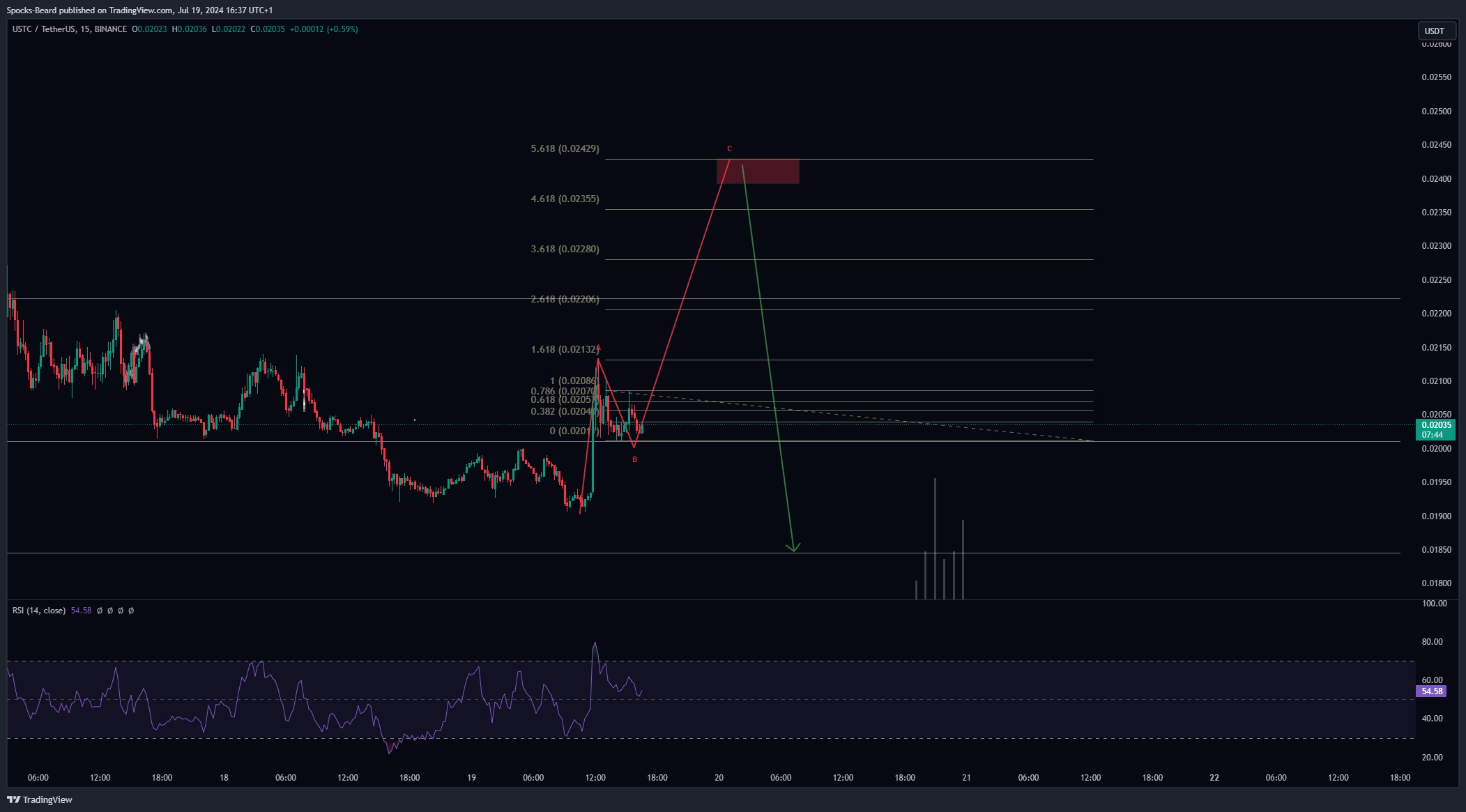
Task: Click the 0.02400 price axis label
Action: point(1436,179)
